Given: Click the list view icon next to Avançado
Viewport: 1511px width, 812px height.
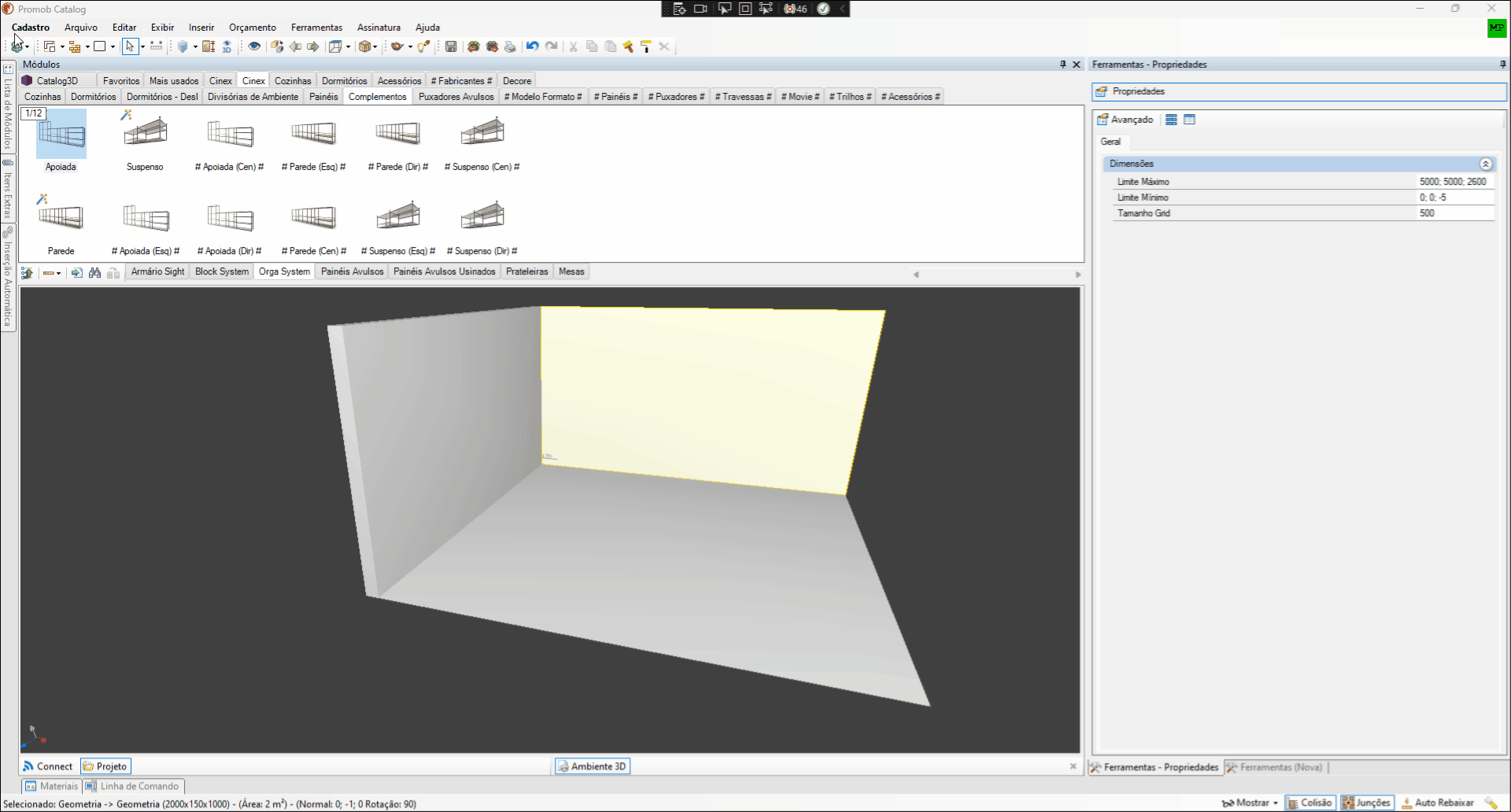Looking at the screenshot, I should tap(1171, 120).
